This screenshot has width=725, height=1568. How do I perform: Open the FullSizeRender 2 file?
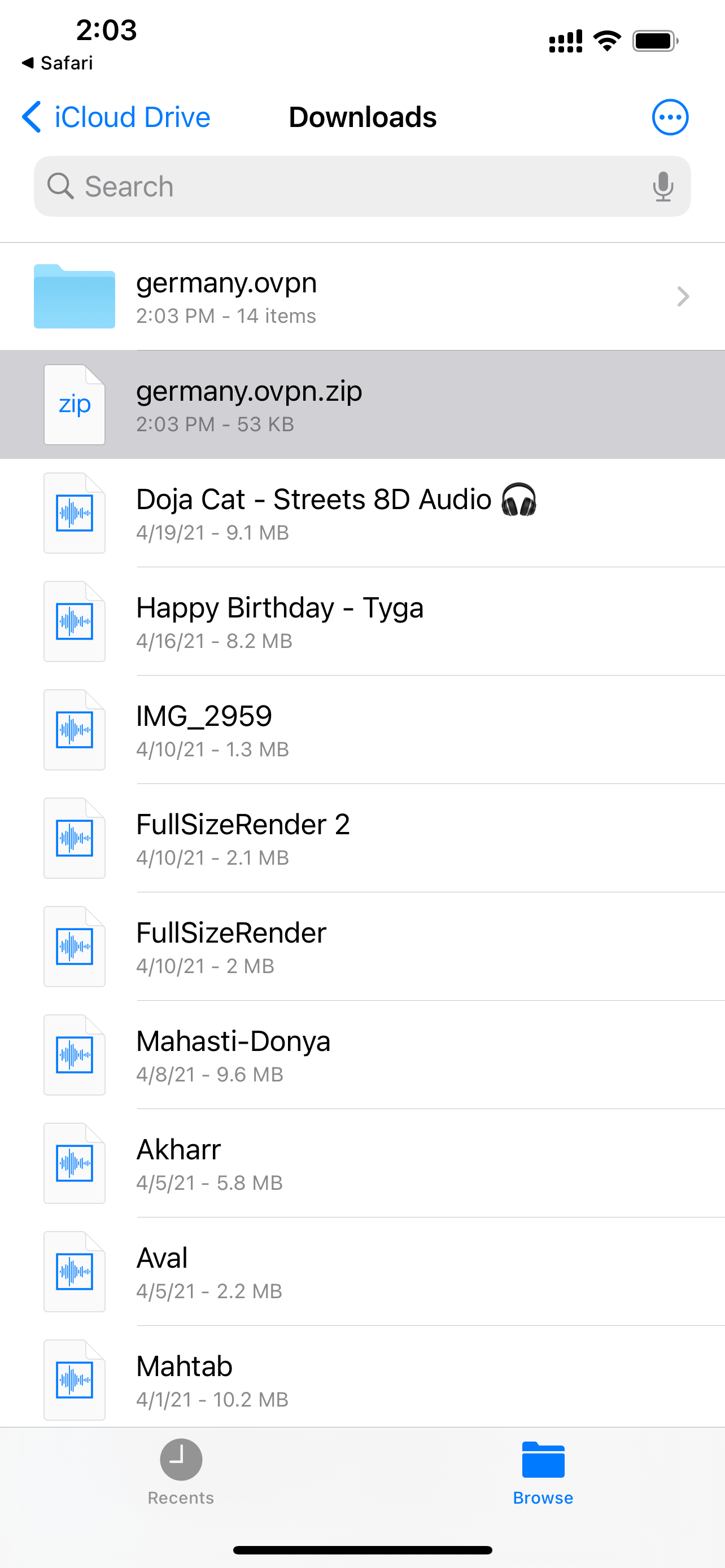(243, 838)
